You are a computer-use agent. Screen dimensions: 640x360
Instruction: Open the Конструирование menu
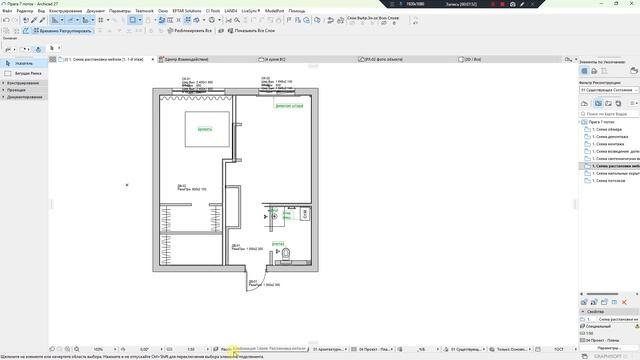point(65,11)
